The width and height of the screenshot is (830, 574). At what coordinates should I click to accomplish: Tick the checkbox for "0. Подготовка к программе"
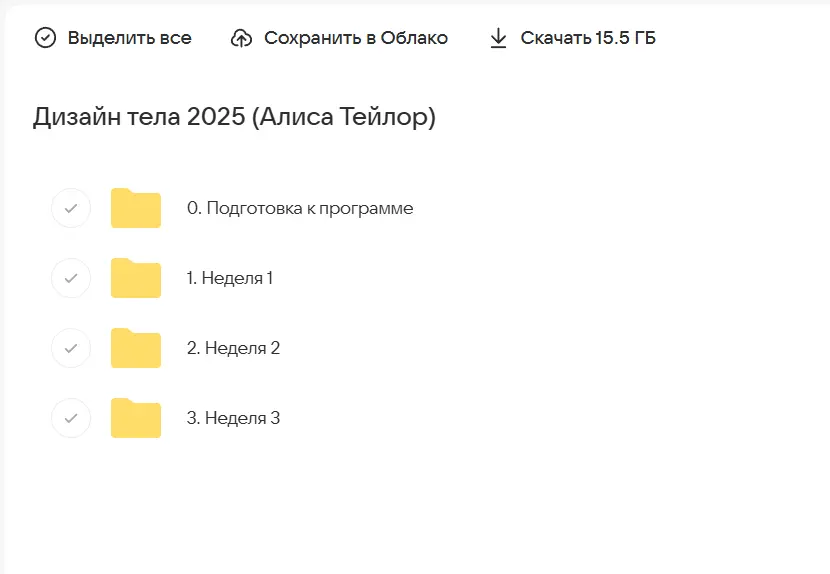[x=71, y=208]
